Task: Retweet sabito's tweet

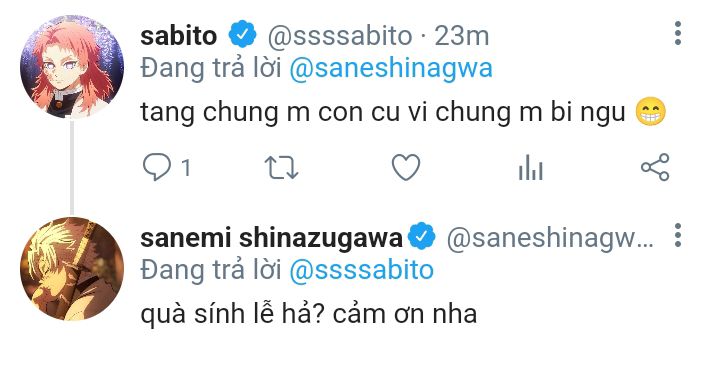Action: tap(281, 168)
